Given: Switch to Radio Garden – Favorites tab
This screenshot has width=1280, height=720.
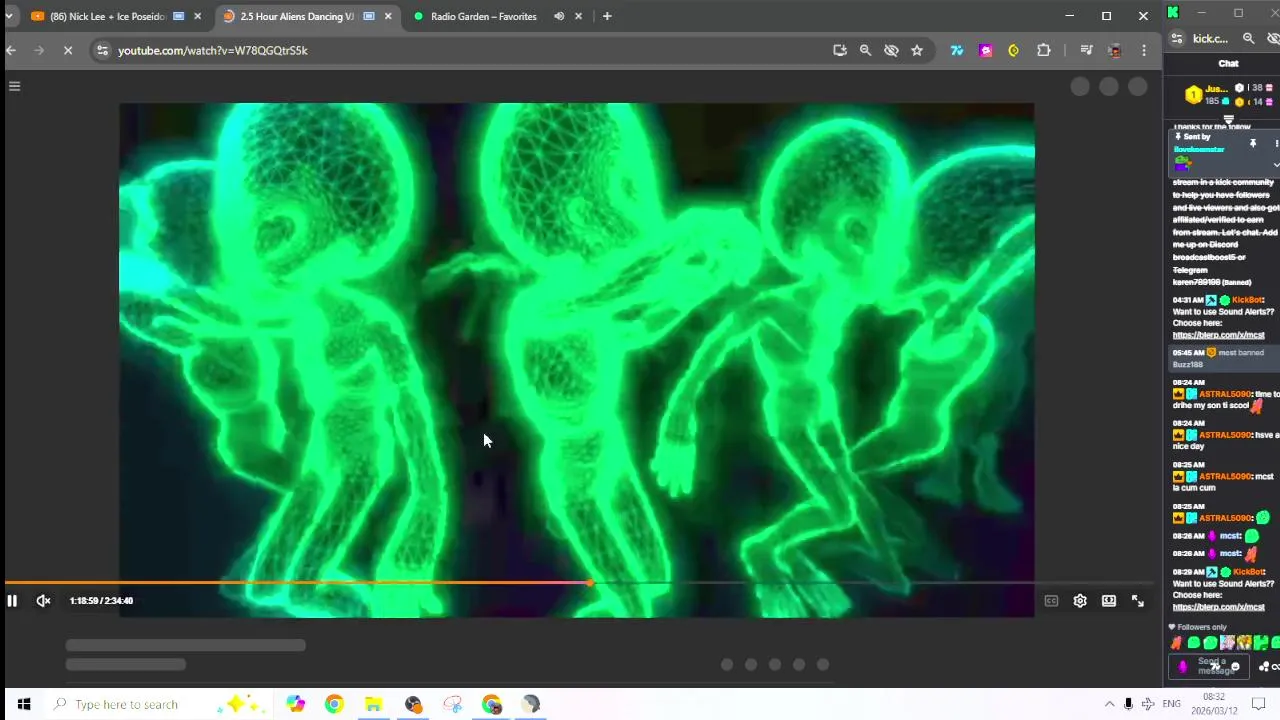Looking at the screenshot, I should pyautogui.click(x=483, y=16).
